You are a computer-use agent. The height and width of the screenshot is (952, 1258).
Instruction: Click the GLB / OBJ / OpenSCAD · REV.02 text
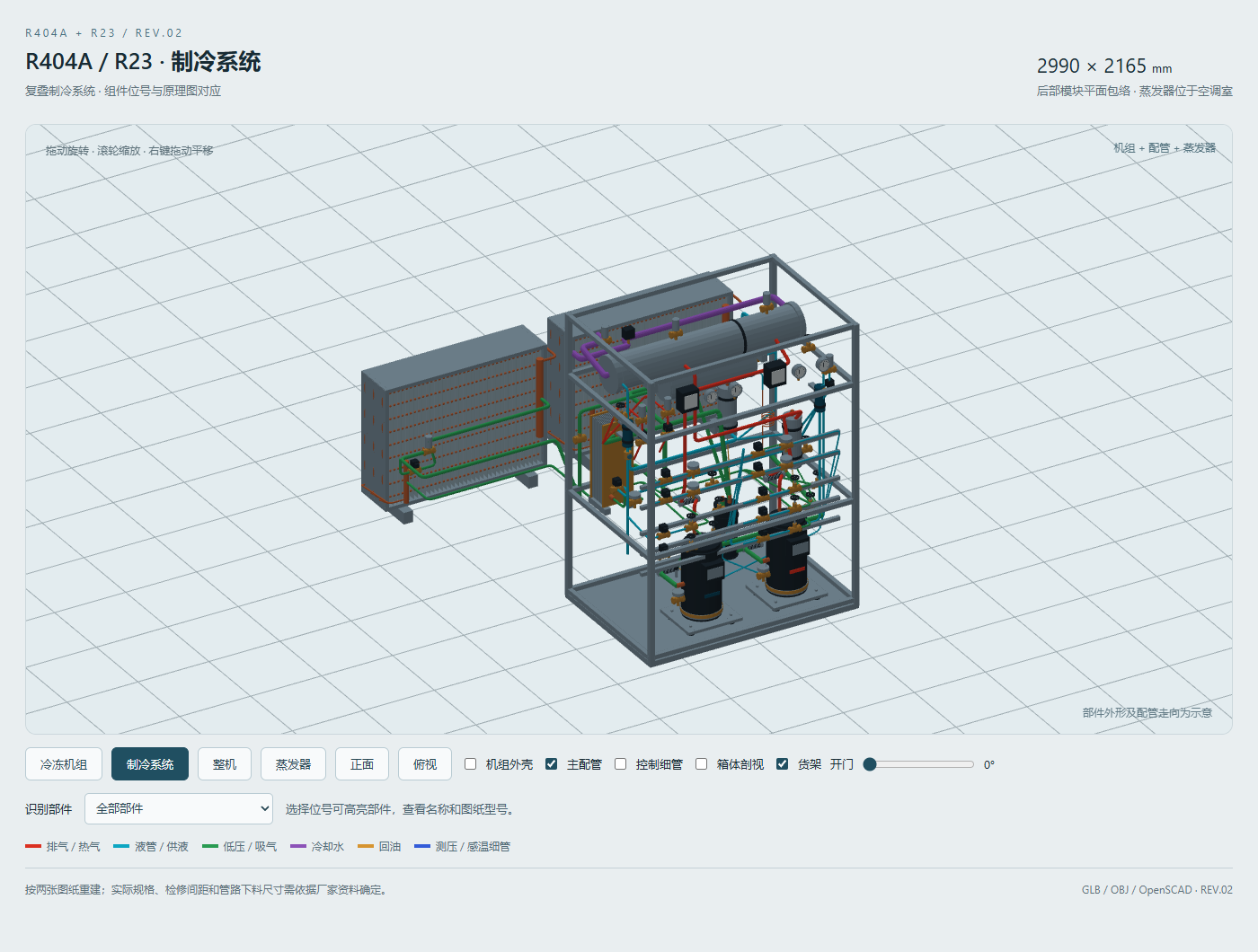coord(1157,890)
